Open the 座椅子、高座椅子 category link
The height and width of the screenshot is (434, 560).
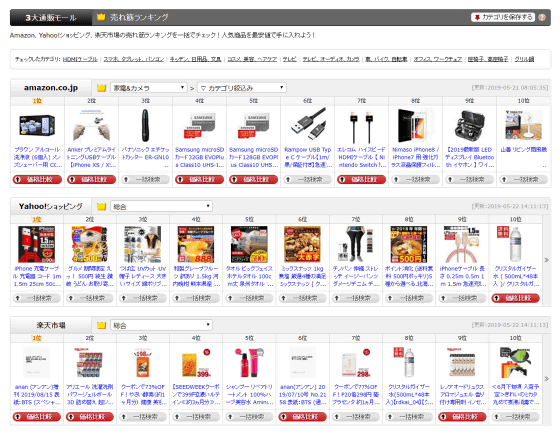point(488,59)
